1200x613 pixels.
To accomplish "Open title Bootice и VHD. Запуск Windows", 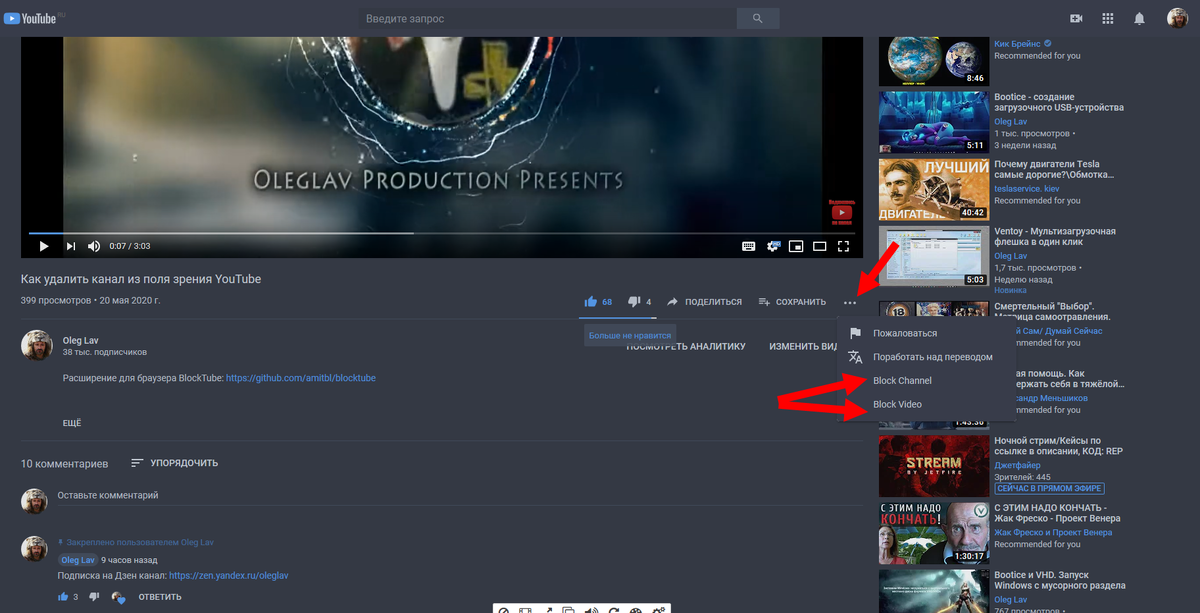I will click(x=1060, y=579).
